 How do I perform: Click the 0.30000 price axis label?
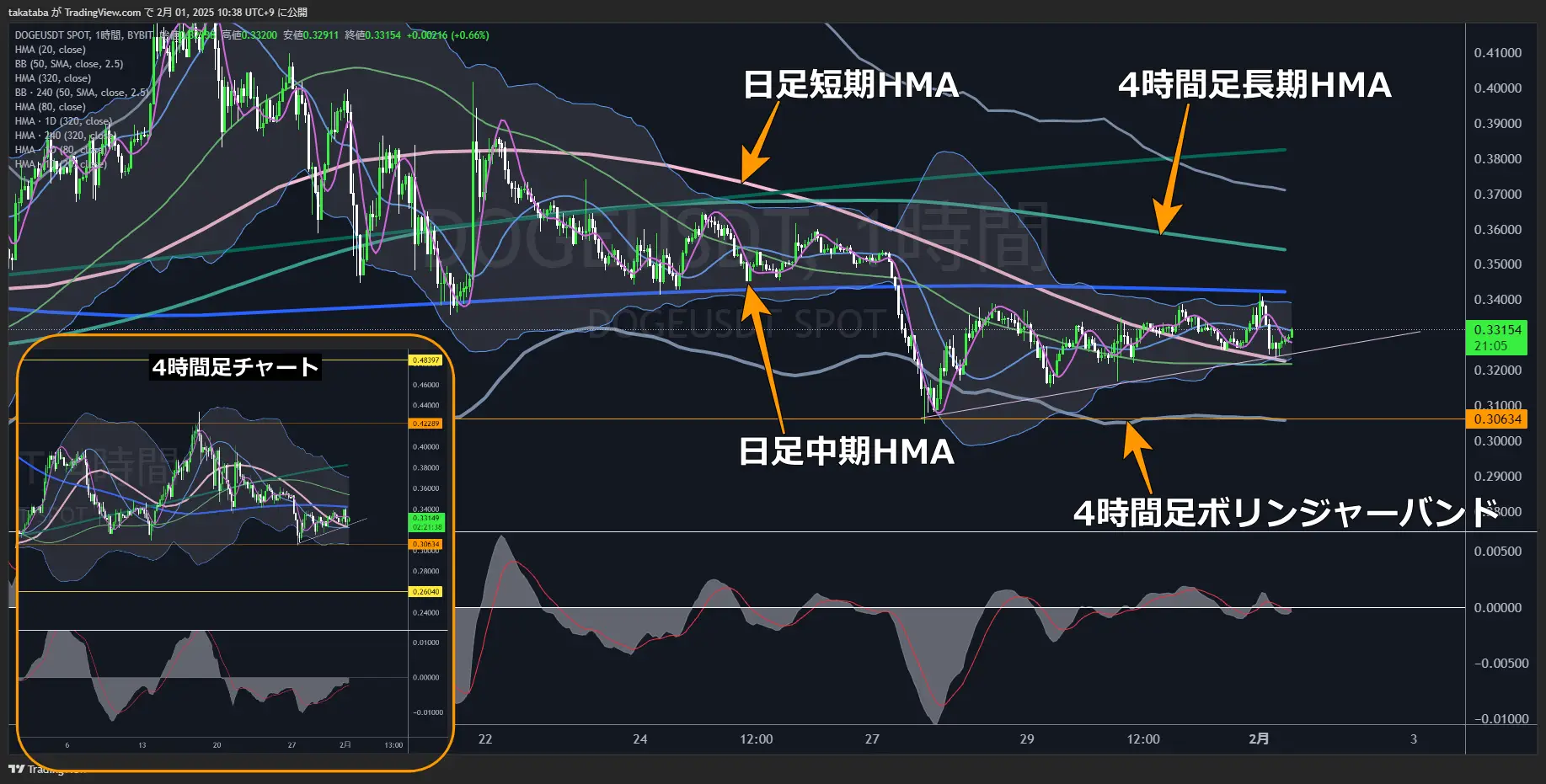(x=1498, y=441)
